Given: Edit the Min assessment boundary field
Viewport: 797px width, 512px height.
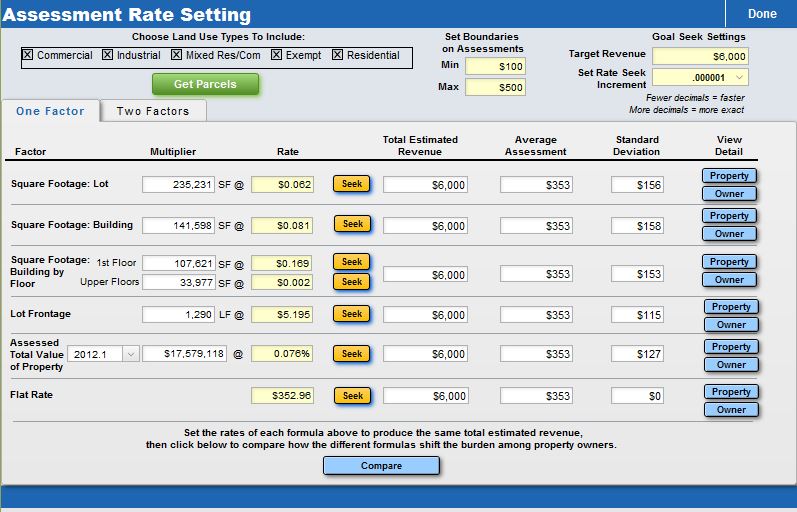Looking at the screenshot, I should click(x=495, y=66).
